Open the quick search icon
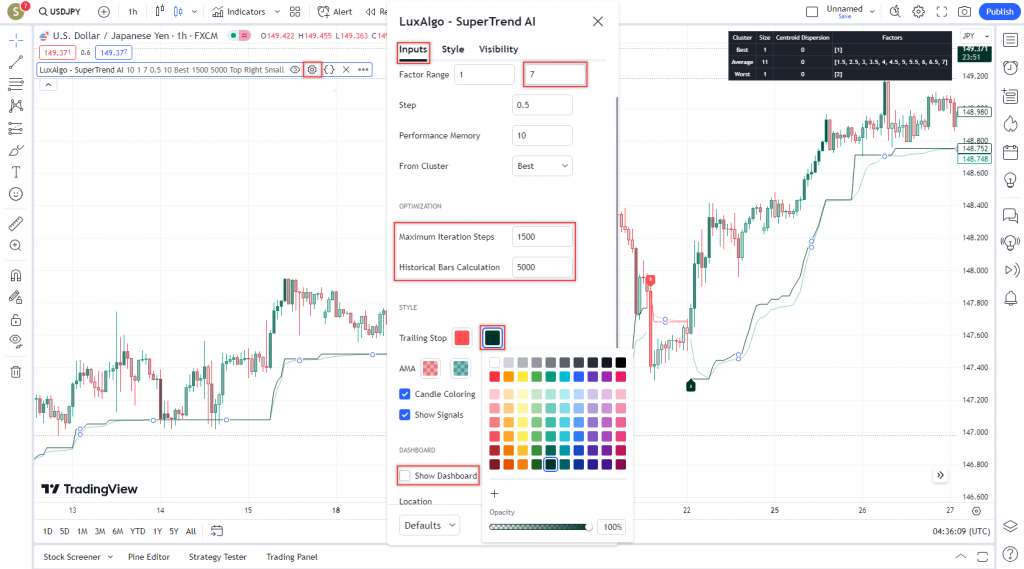This screenshot has height=569, width=1024. [x=895, y=12]
